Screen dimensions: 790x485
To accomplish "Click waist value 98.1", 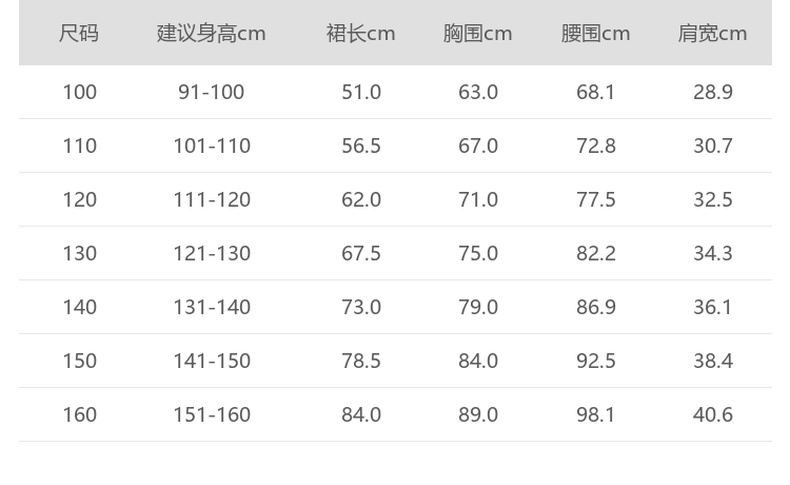I will tap(595, 414).
